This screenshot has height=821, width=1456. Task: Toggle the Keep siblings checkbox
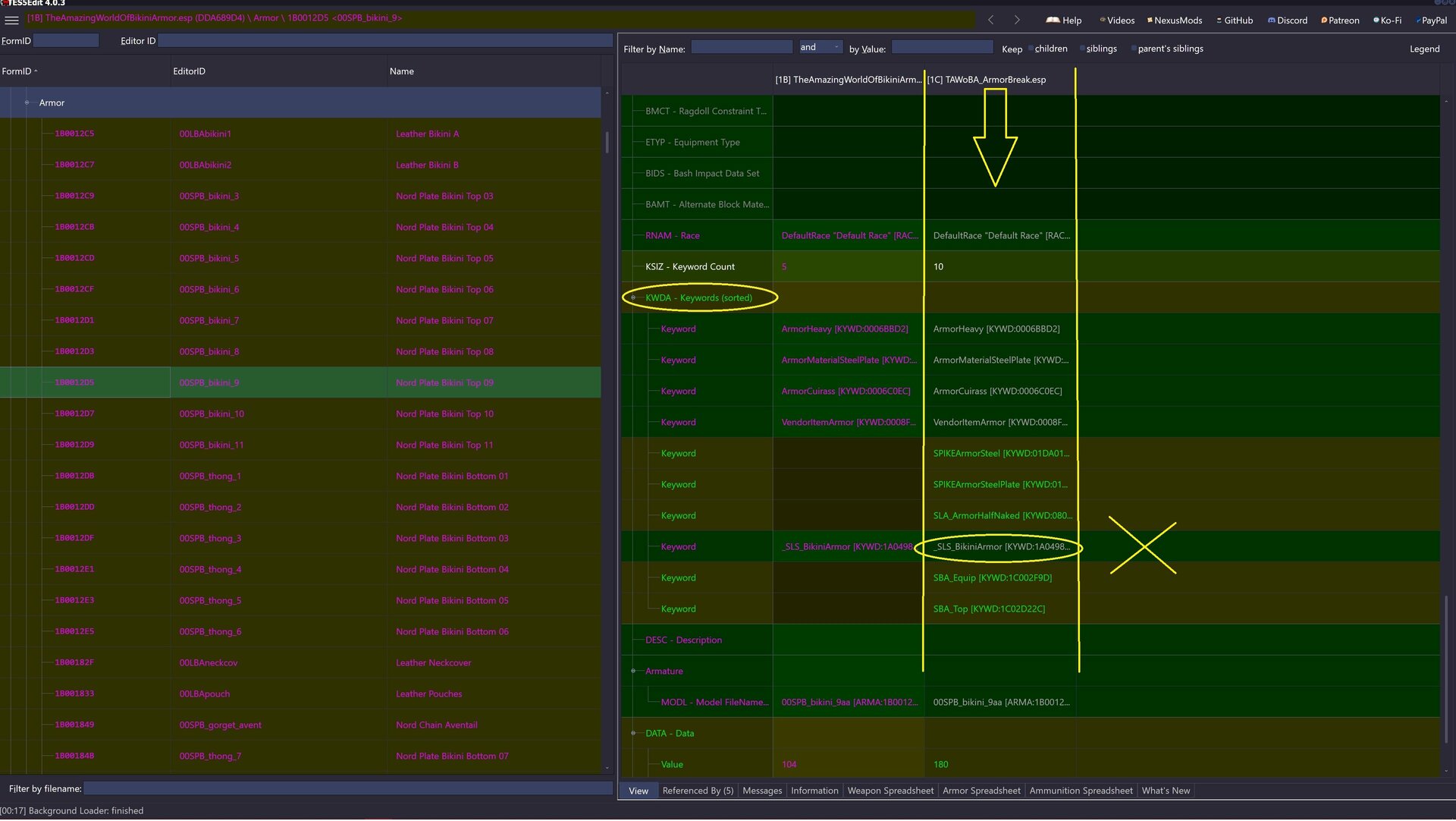1082,49
